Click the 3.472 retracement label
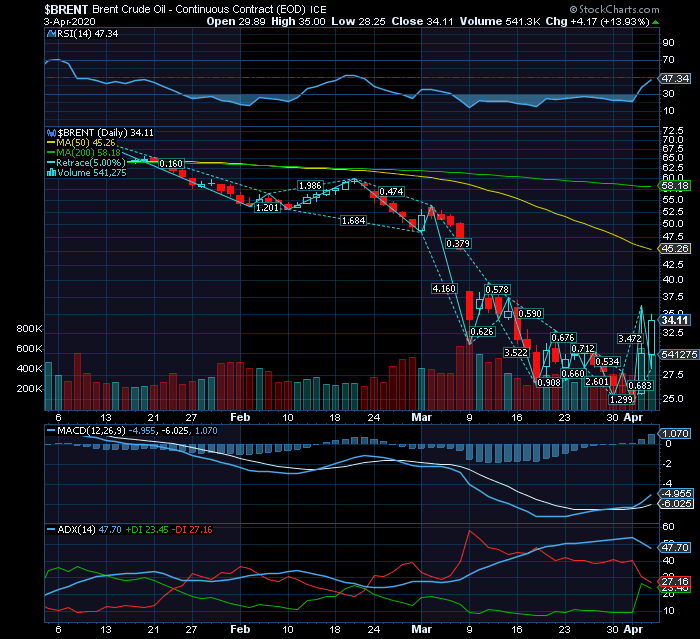700x639 pixels. click(x=629, y=338)
